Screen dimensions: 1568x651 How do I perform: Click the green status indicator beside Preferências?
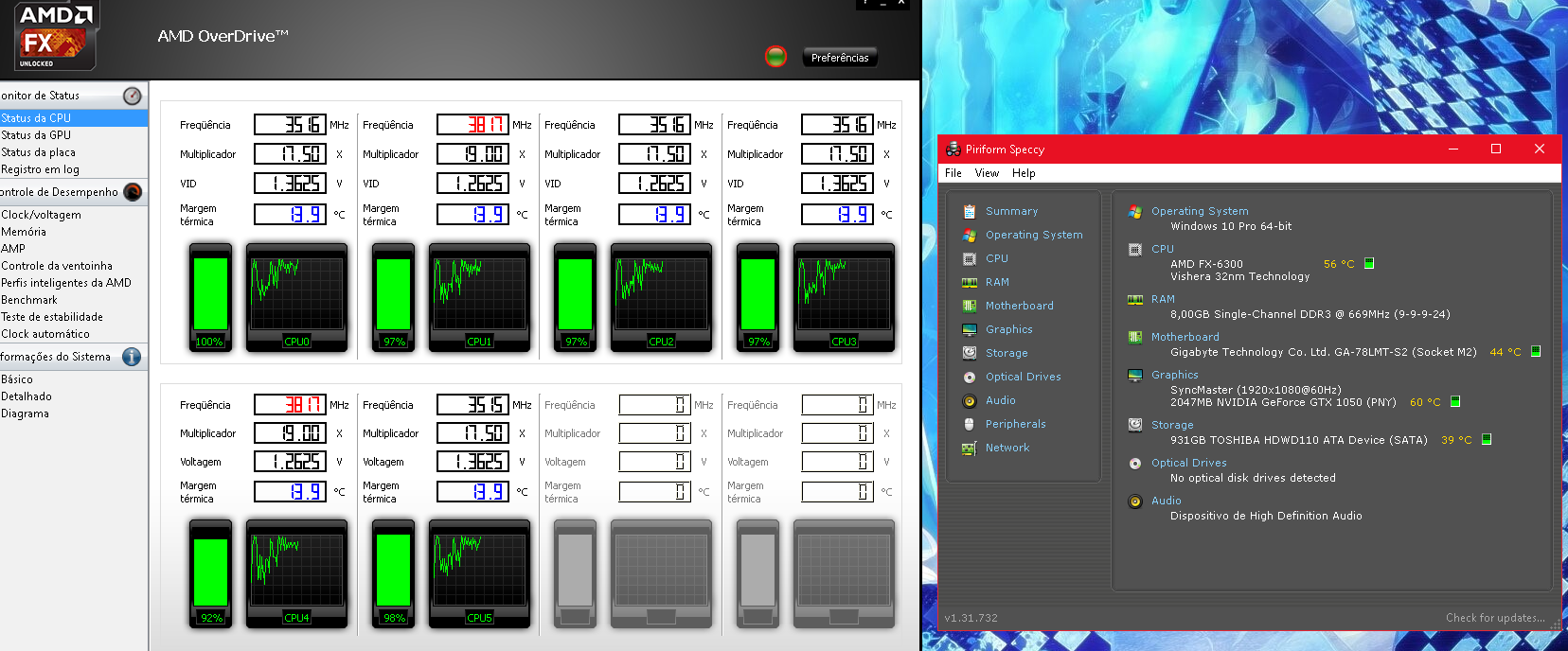pyautogui.click(x=775, y=57)
